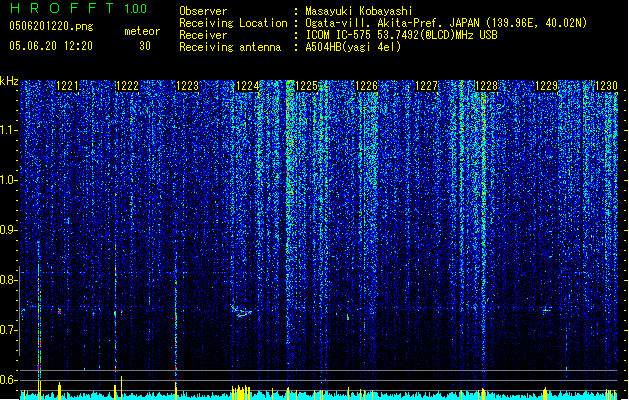Click the 1227 time marker
This screenshot has width=629, height=400.
click(426, 86)
